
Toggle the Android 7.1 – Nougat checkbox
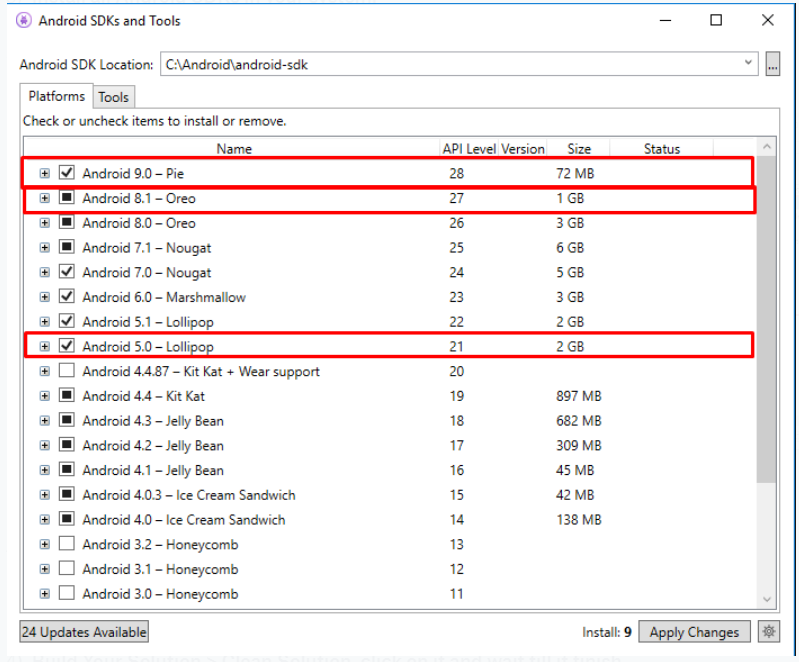[67, 247]
